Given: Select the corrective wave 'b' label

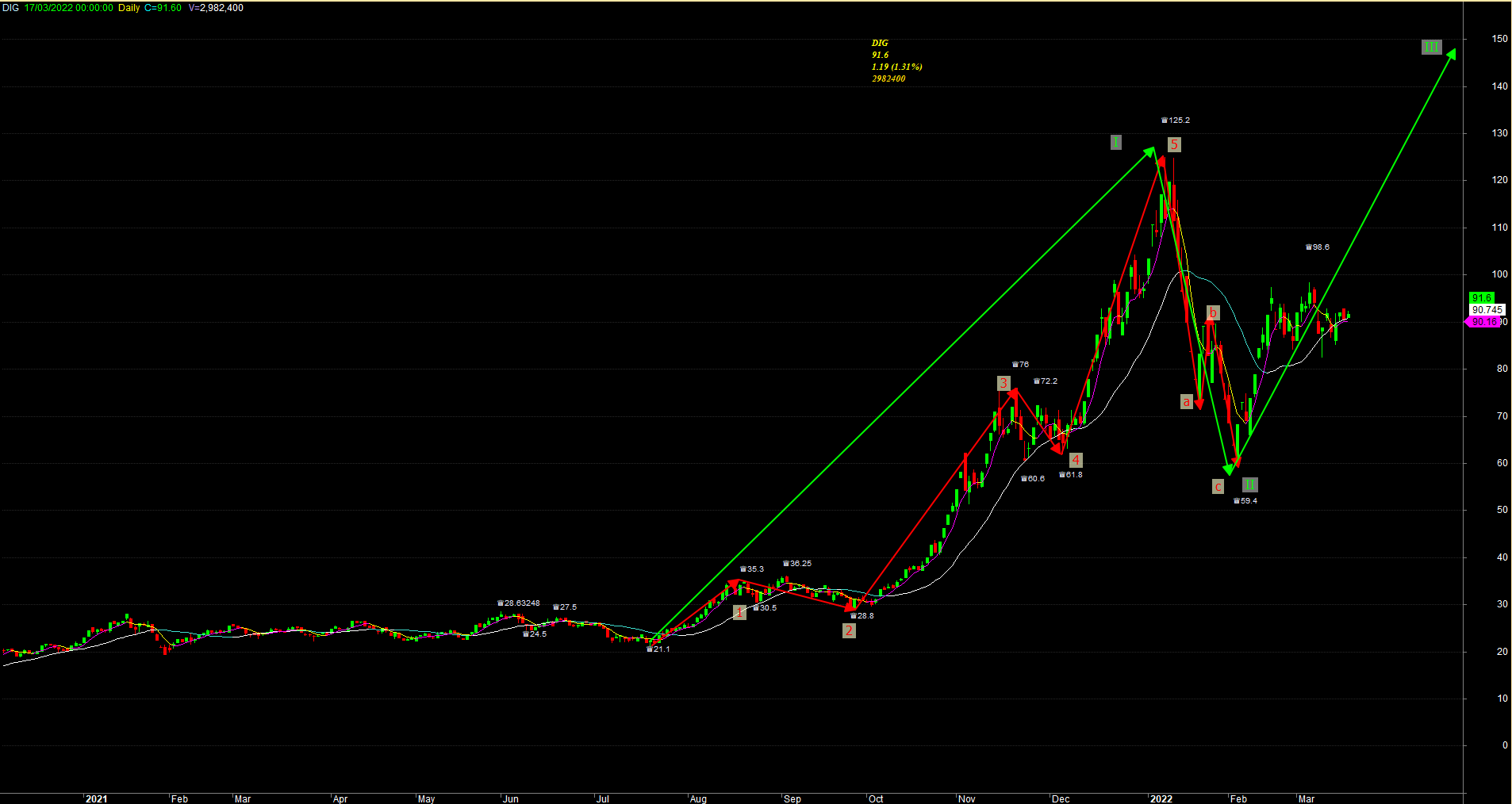Looking at the screenshot, I should click(x=1212, y=313).
